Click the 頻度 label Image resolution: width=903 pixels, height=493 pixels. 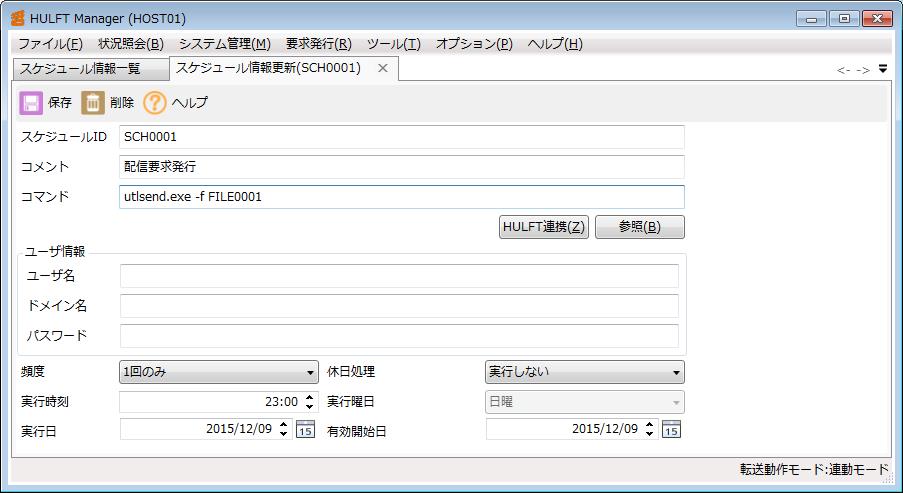click(x=33, y=372)
